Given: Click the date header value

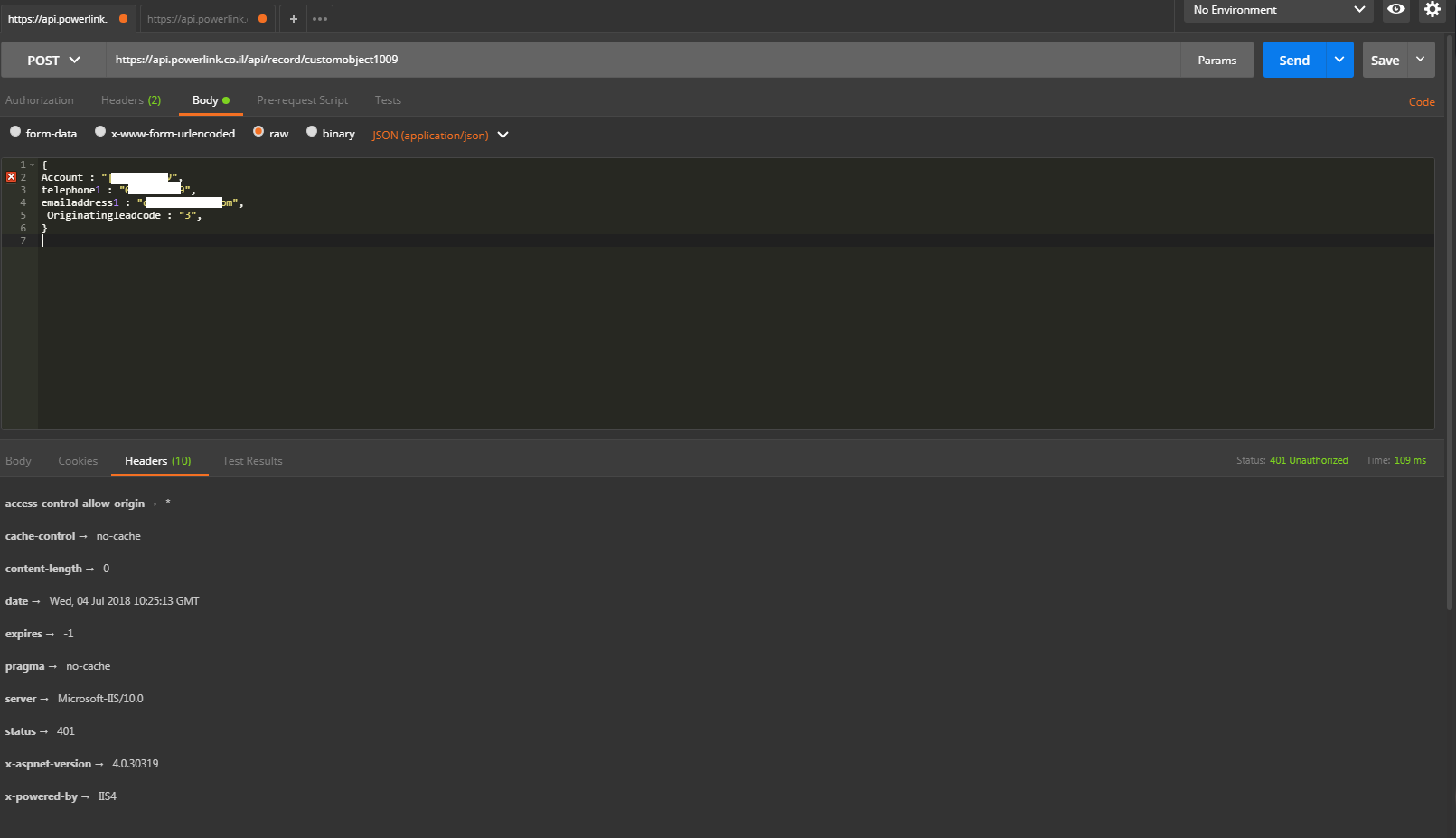Looking at the screenshot, I should pos(124,601).
